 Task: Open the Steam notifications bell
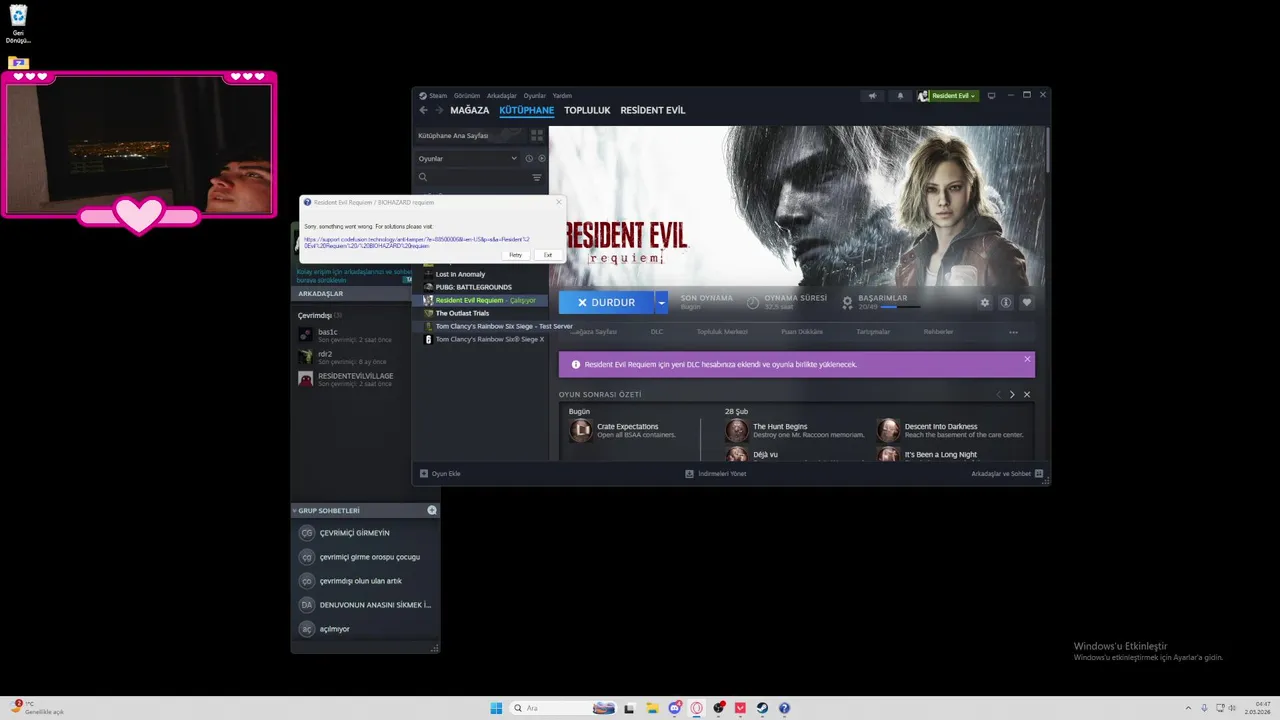click(x=900, y=96)
